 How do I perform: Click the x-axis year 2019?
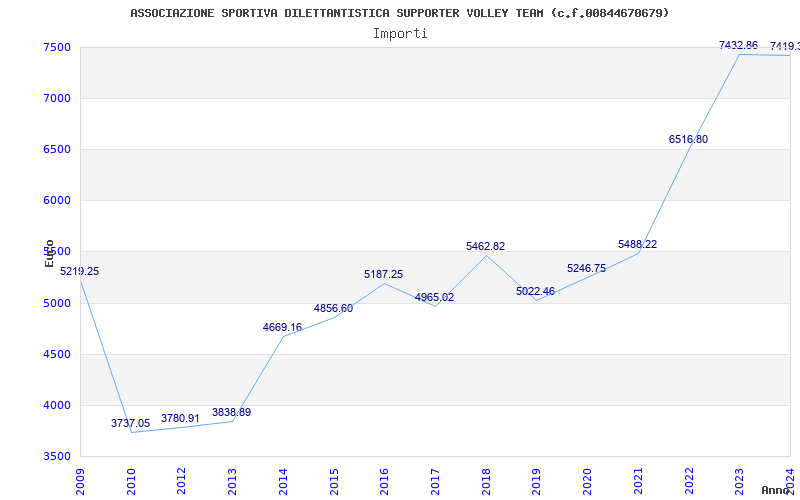(x=536, y=481)
